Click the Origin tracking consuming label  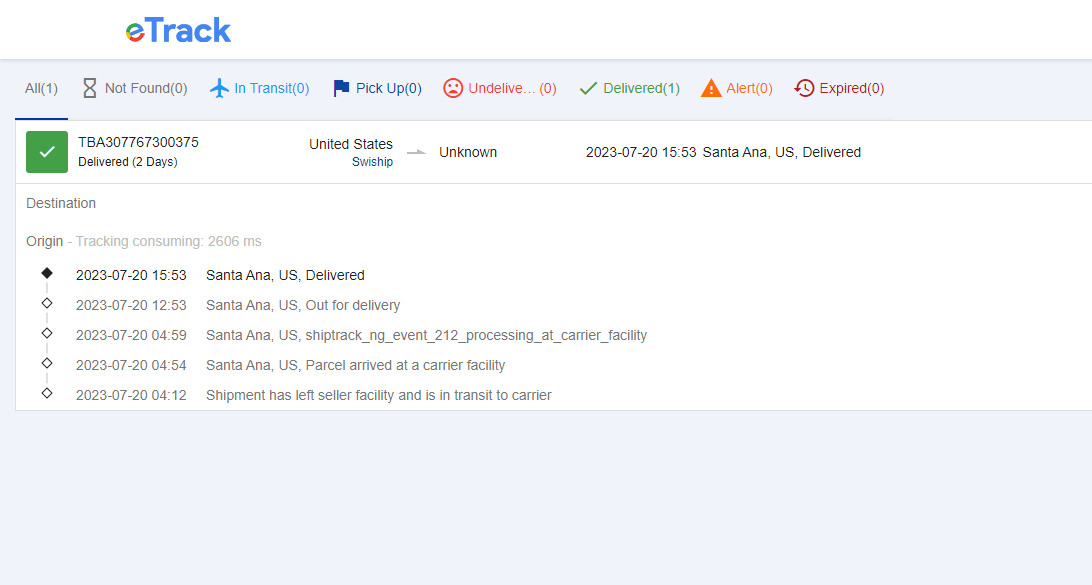144,241
